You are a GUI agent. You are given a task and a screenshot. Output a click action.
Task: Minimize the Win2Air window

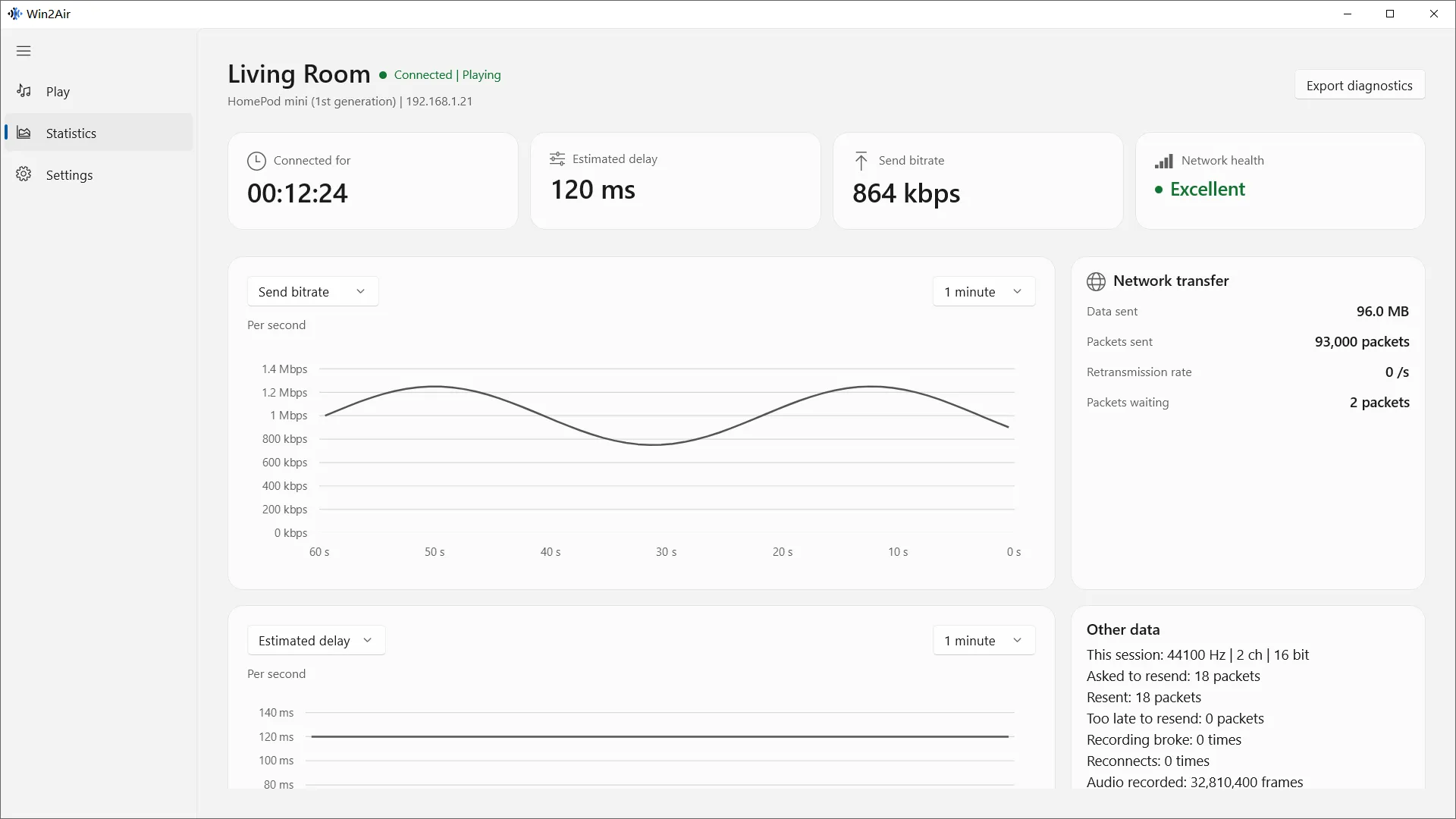pos(1348,14)
